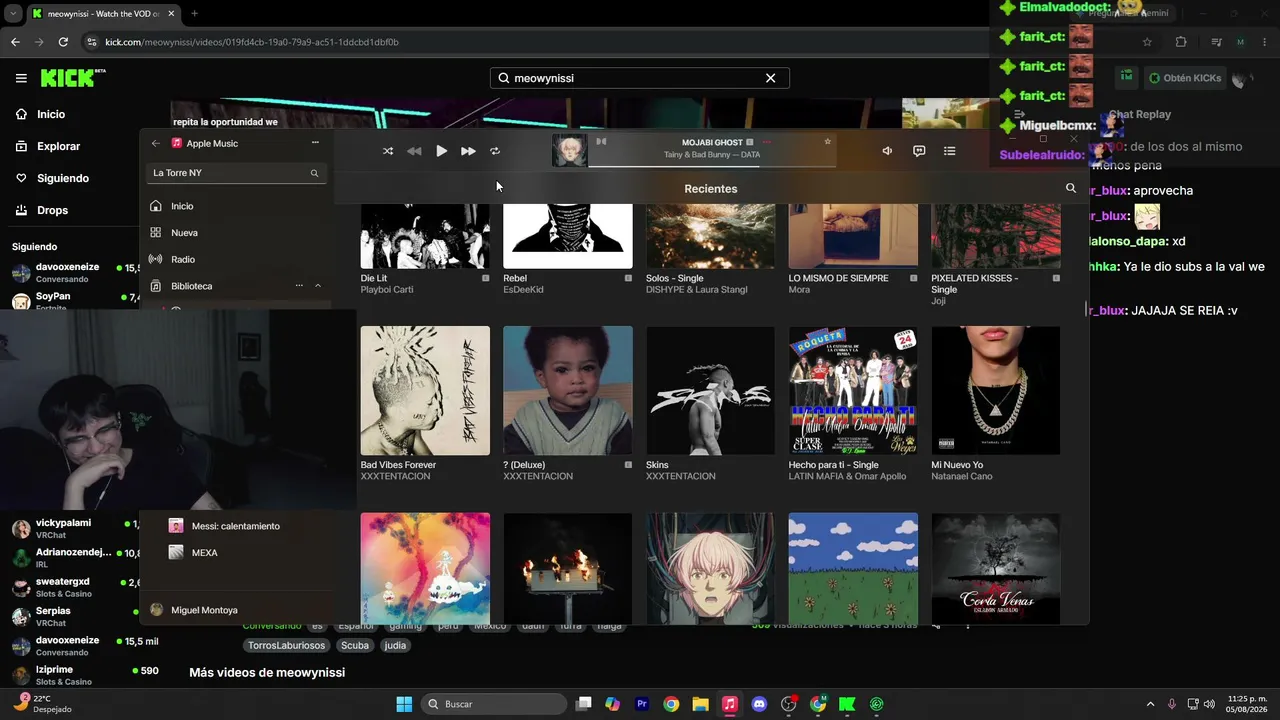
Task: Open Iziprime channel in the following list
Action: click(x=84, y=674)
